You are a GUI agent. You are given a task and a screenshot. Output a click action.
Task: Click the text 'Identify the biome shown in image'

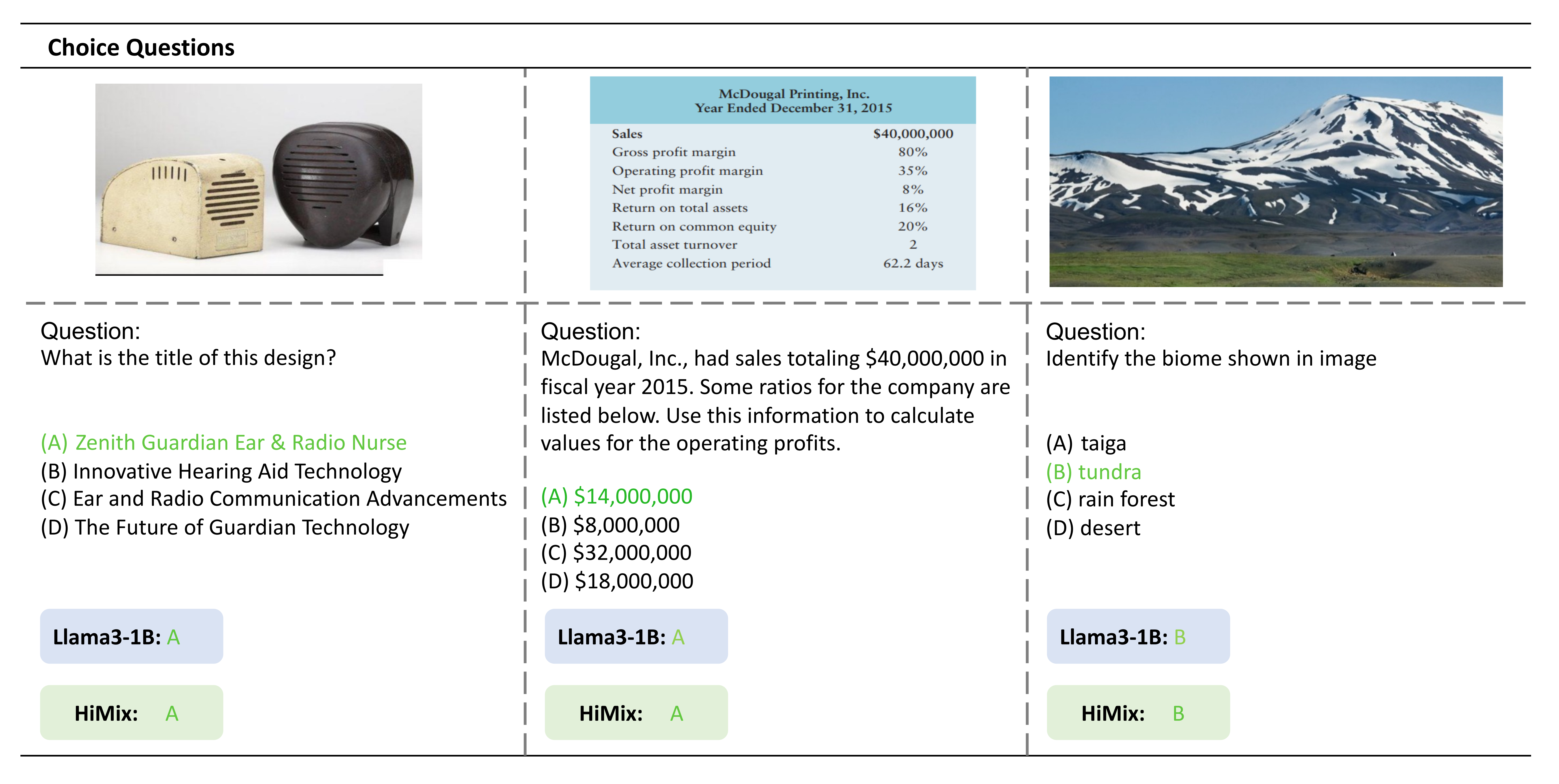pos(1211,359)
